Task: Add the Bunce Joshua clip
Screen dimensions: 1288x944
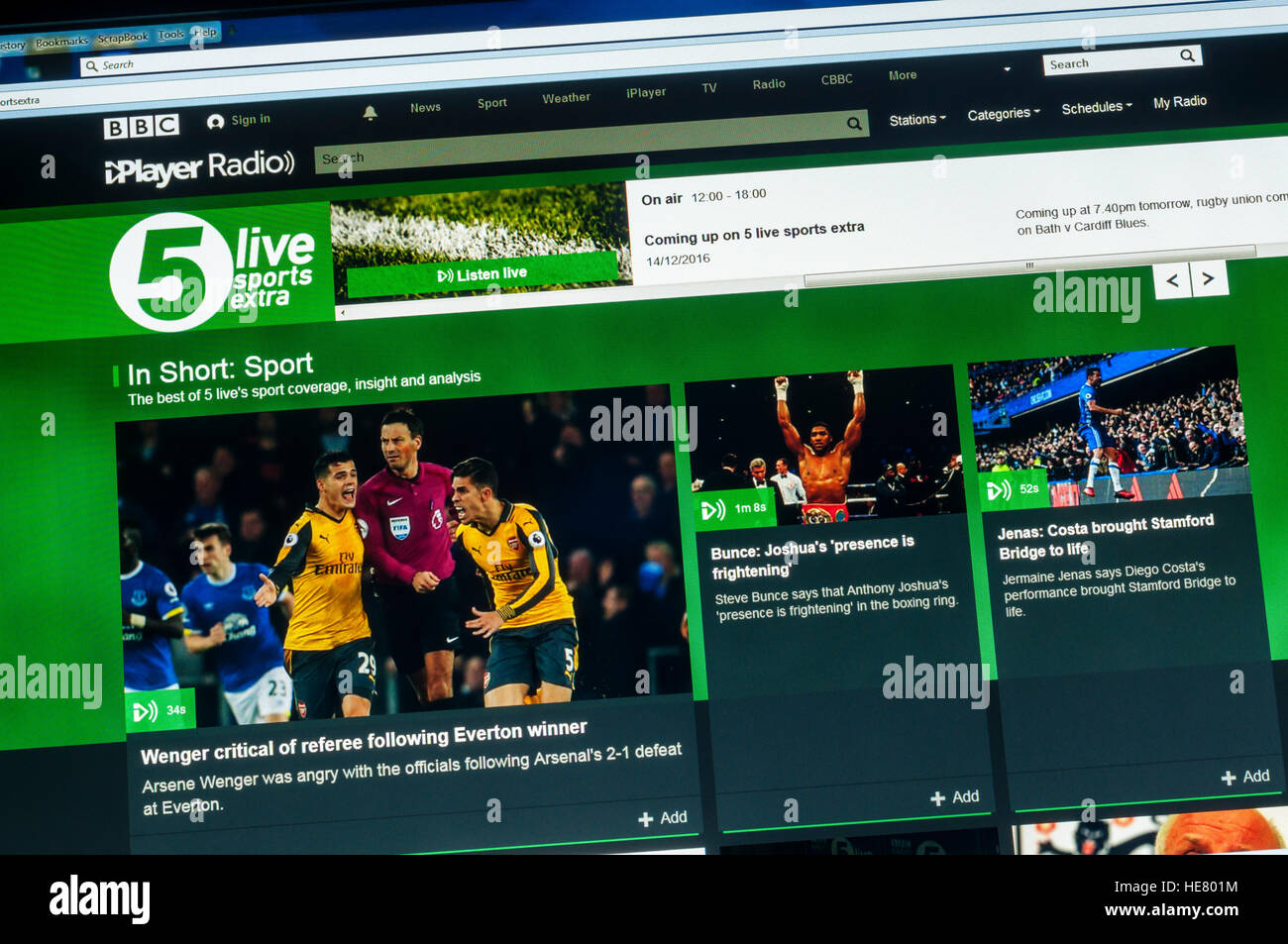Action: 954,797
